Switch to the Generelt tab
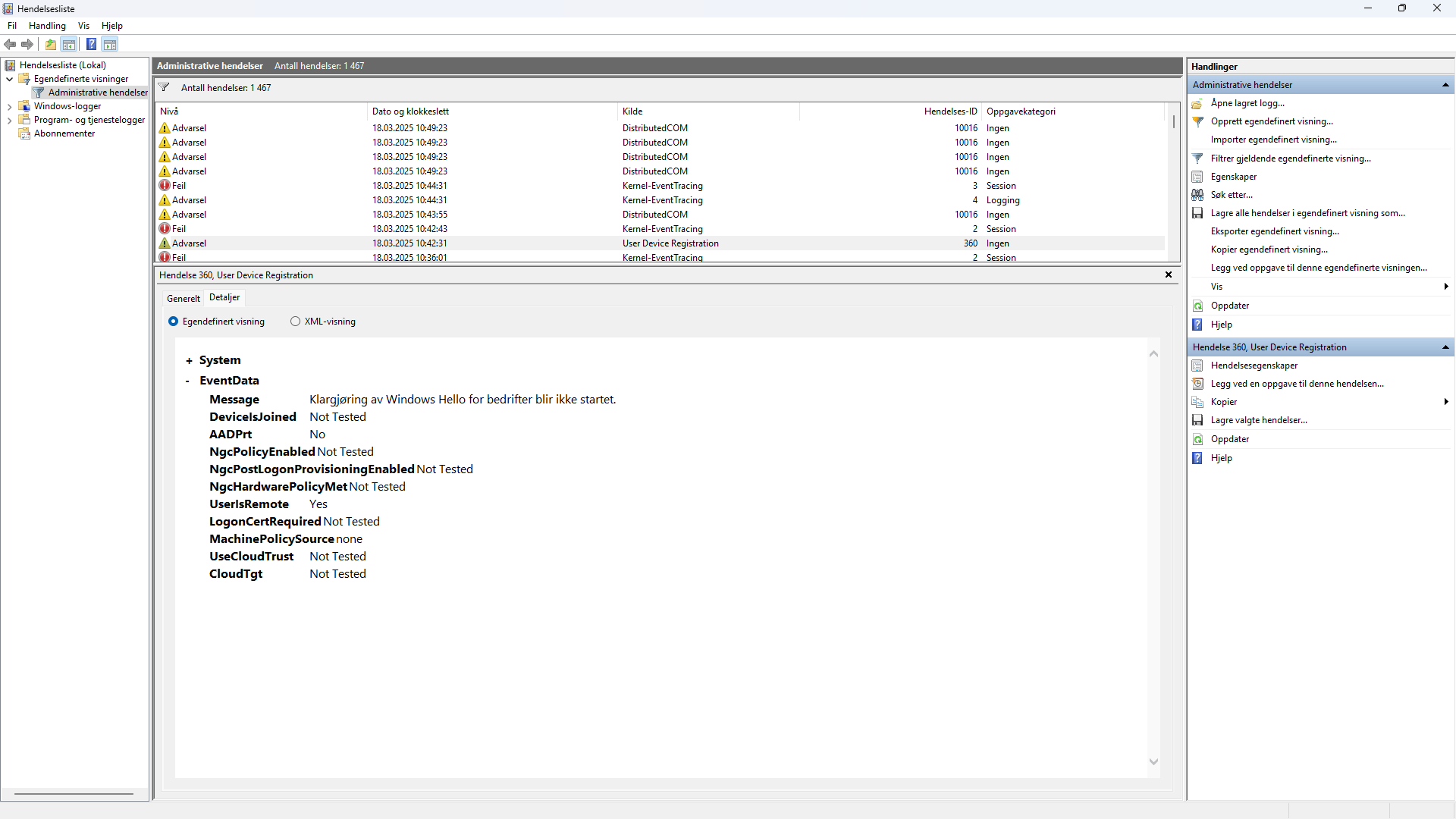The width and height of the screenshot is (1456, 819). click(184, 298)
